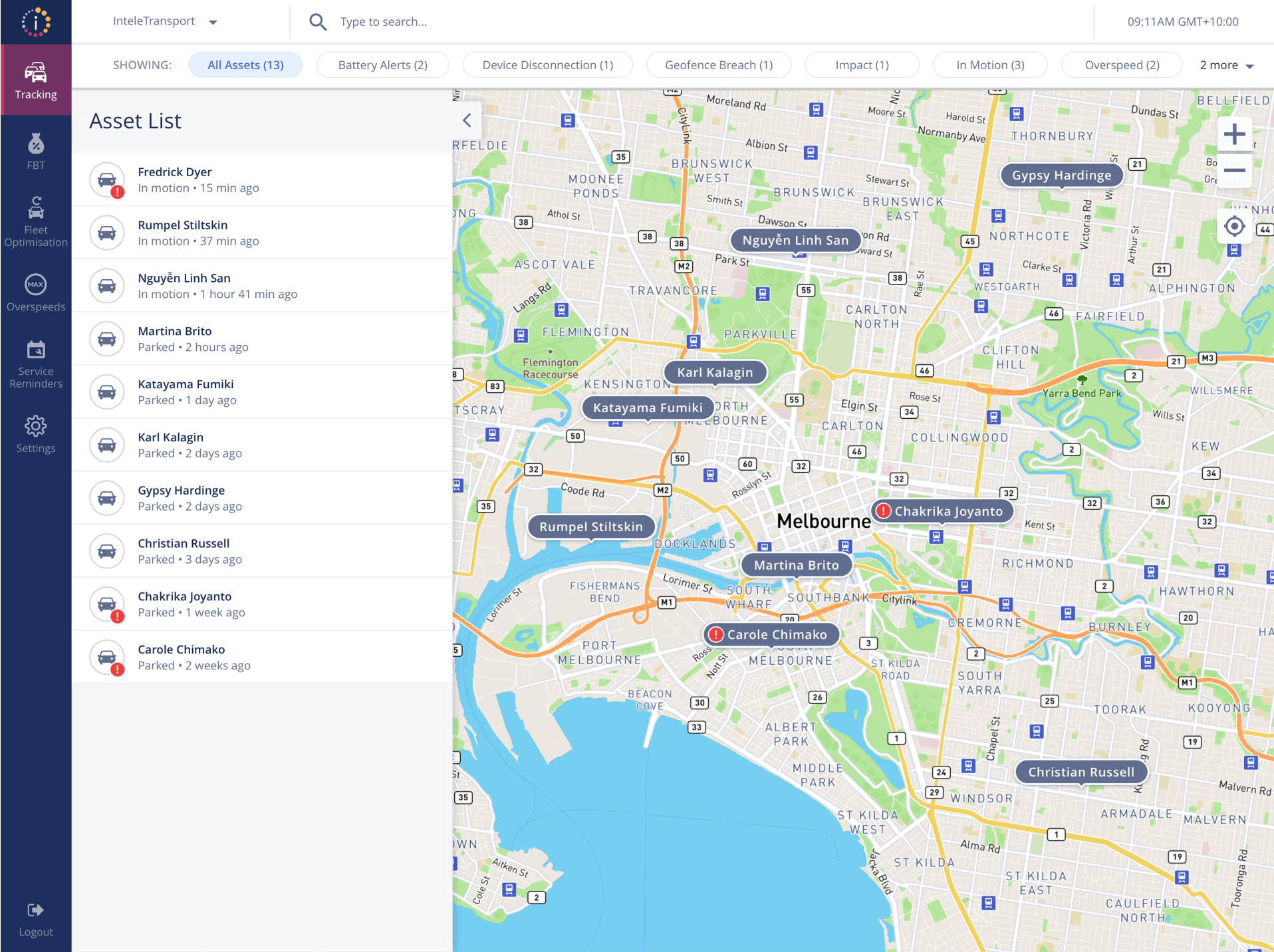Collapse the Asset List panel

click(x=467, y=120)
